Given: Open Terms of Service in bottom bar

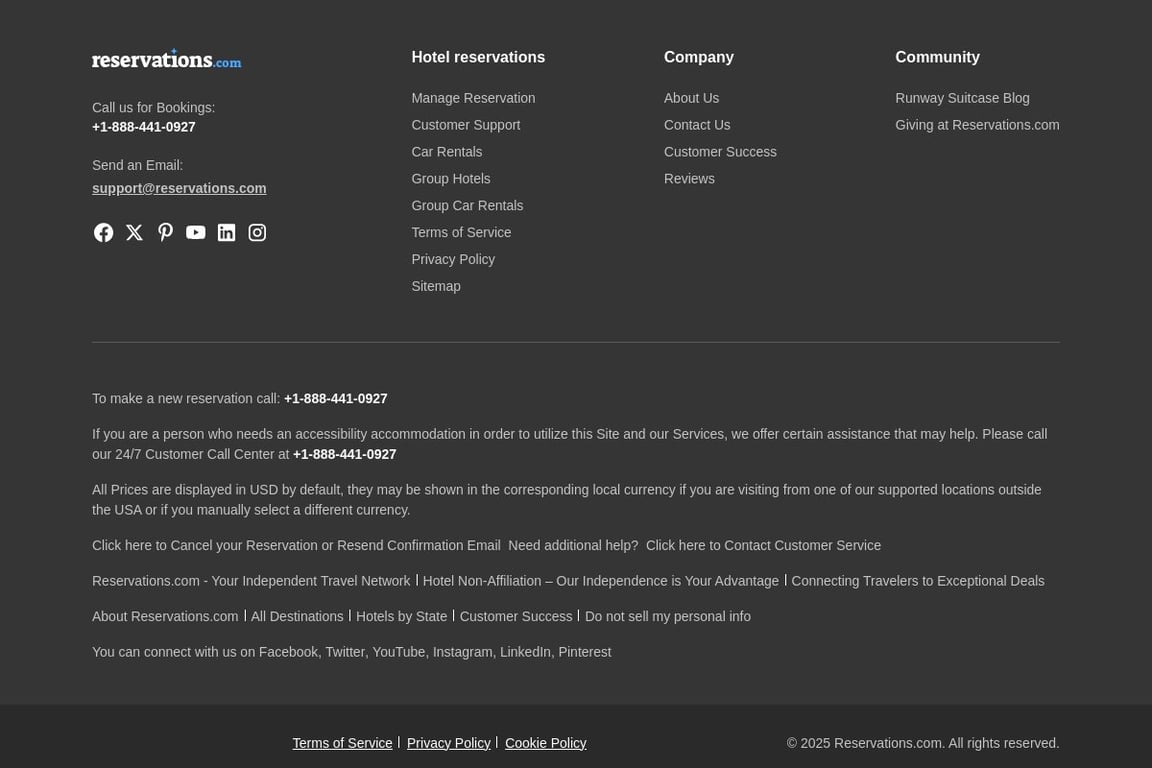Looking at the screenshot, I should pos(342,743).
